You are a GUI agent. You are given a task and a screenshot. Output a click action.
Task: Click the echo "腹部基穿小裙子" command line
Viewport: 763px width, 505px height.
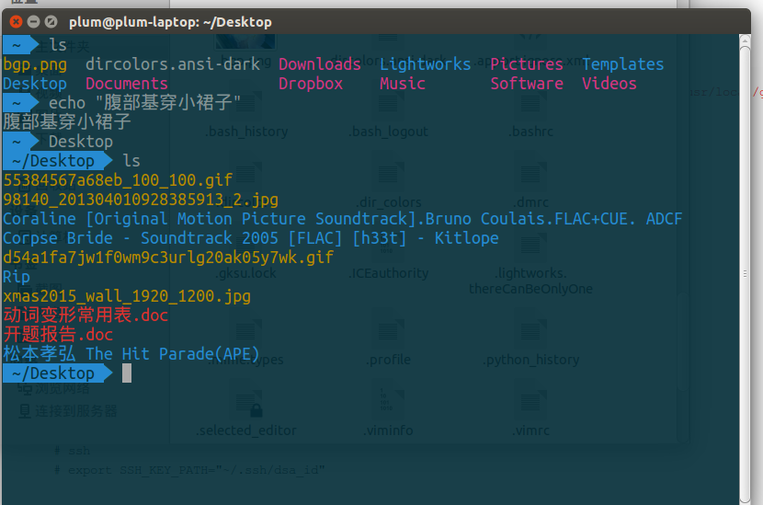click(x=145, y=103)
